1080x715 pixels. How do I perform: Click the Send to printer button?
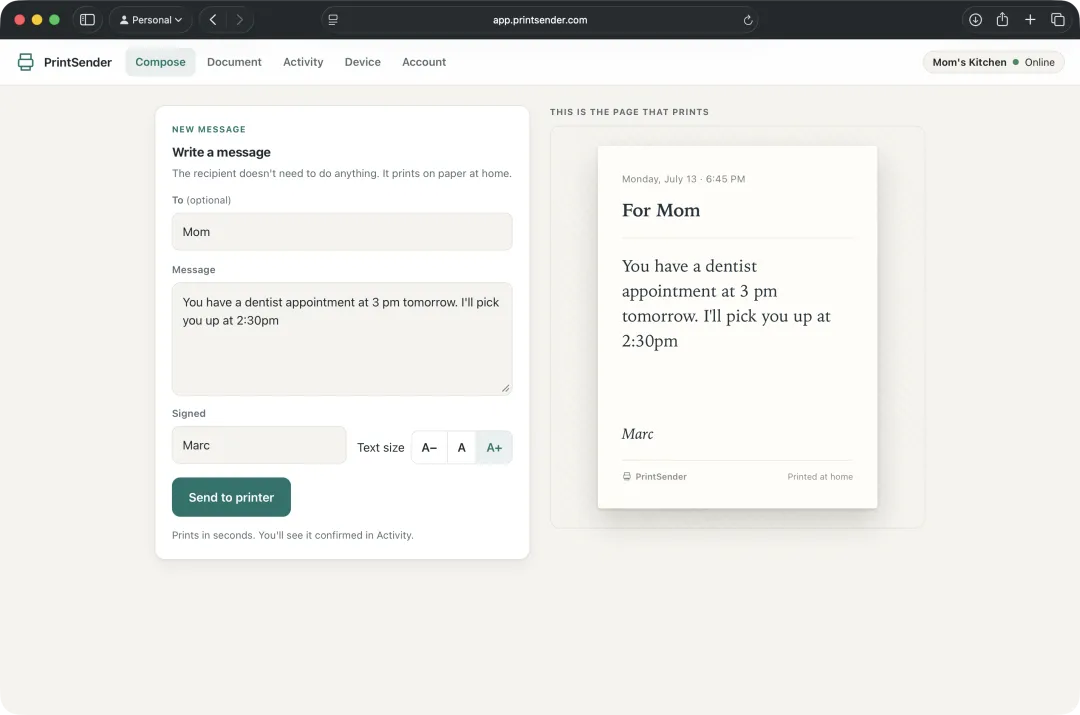[x=231, y=497]
